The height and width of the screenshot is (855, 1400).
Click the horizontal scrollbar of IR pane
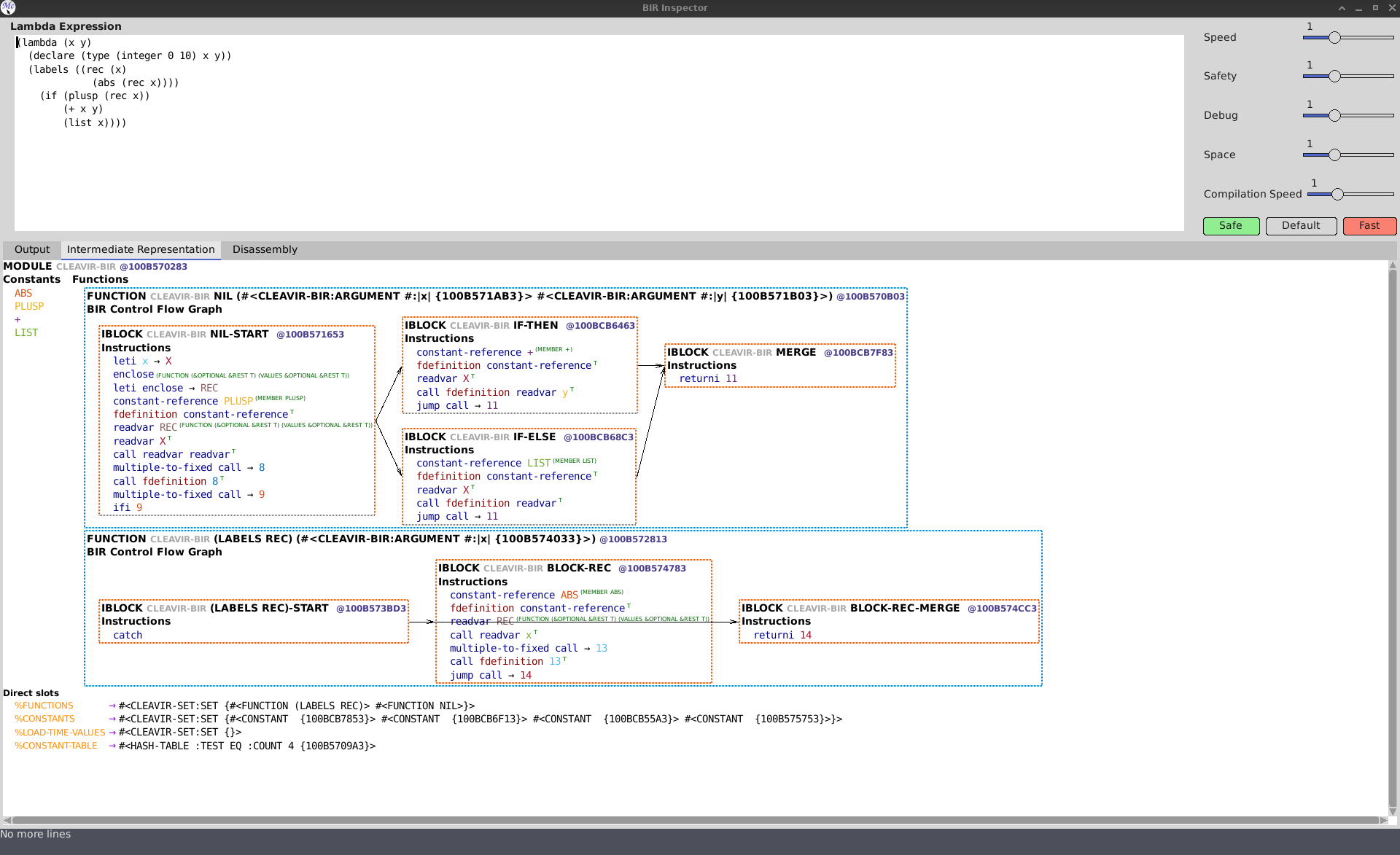click(x=695, y=821)
